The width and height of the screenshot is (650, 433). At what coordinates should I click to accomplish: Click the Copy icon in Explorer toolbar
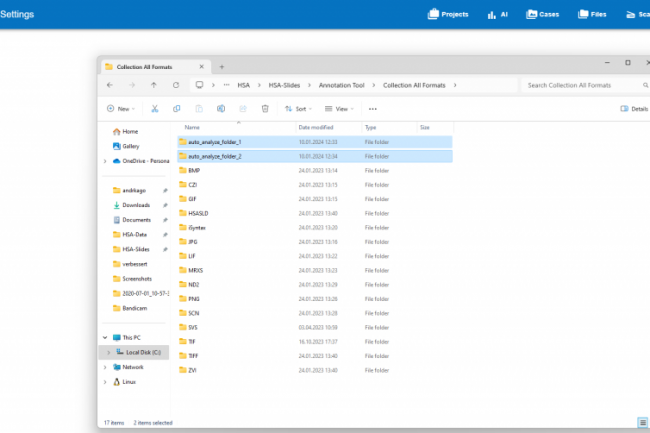[176, 108]
